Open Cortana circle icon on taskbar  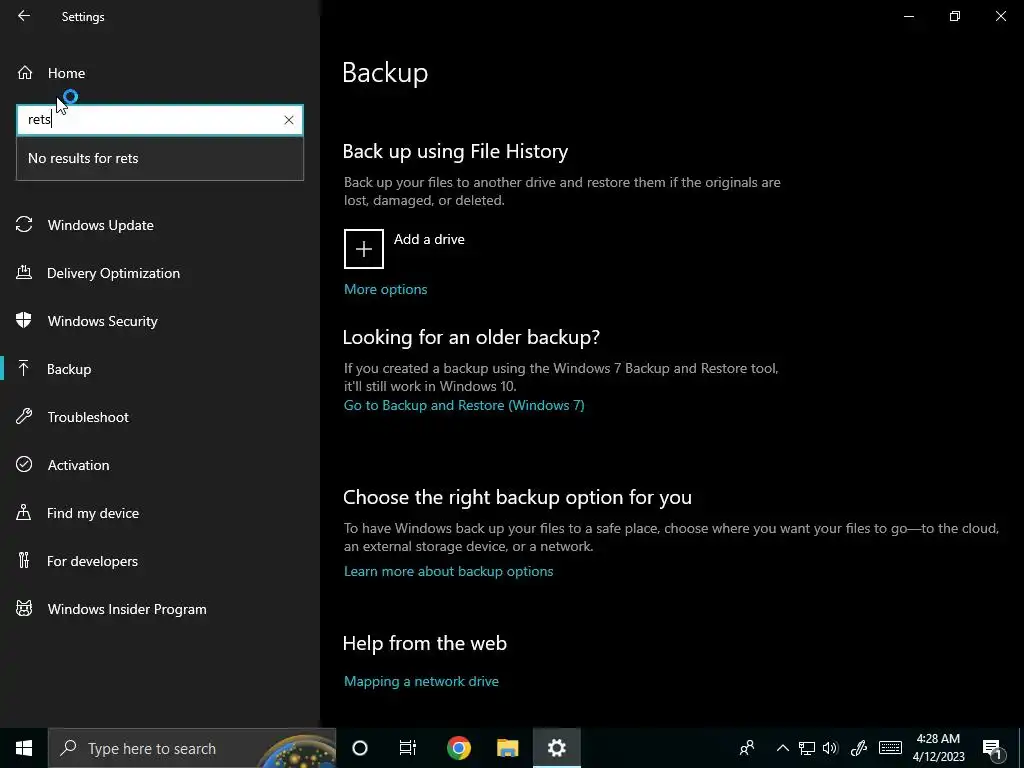(360, 748)
